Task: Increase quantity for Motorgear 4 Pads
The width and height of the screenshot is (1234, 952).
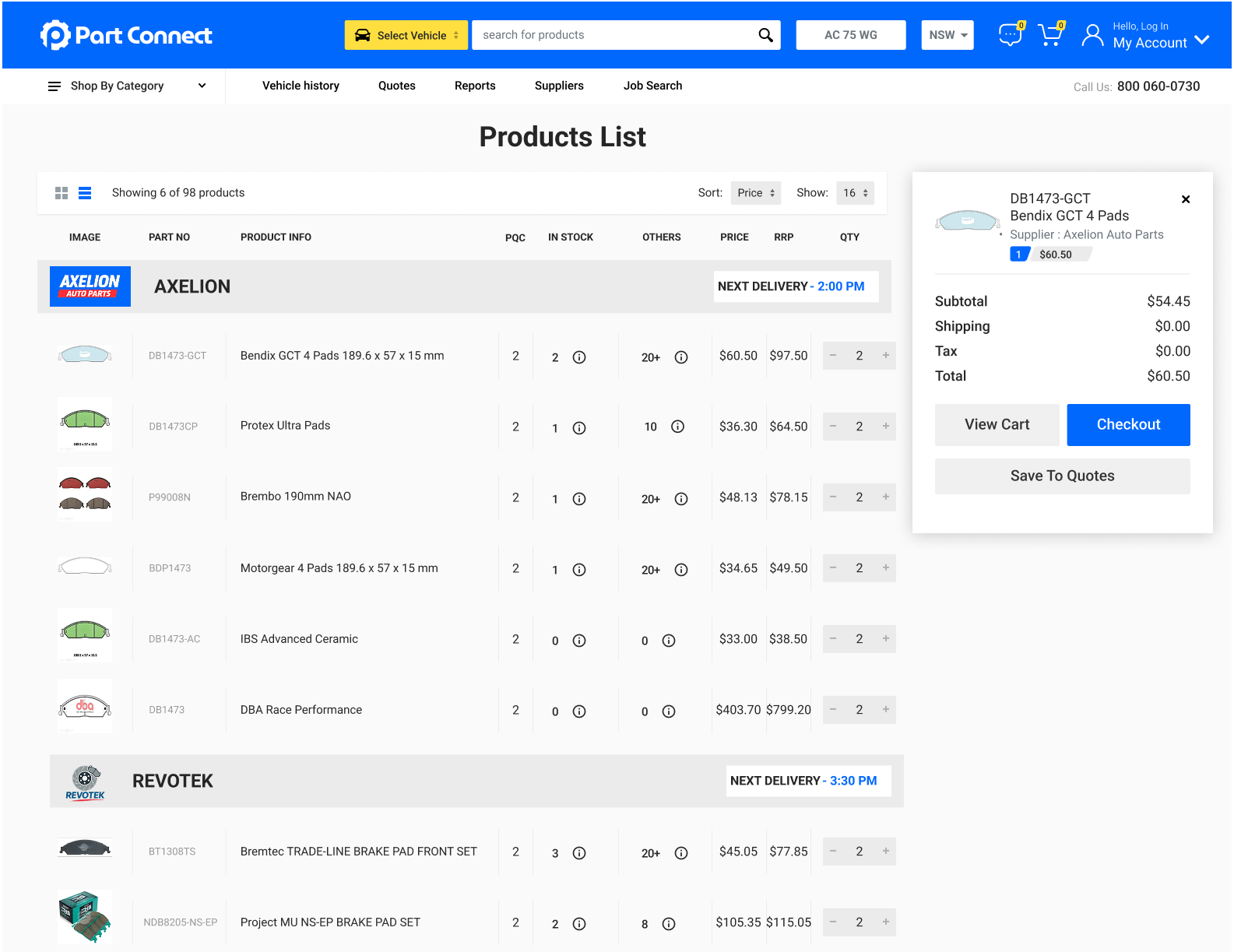Action: pyautogui.click(x=886, y=568)
